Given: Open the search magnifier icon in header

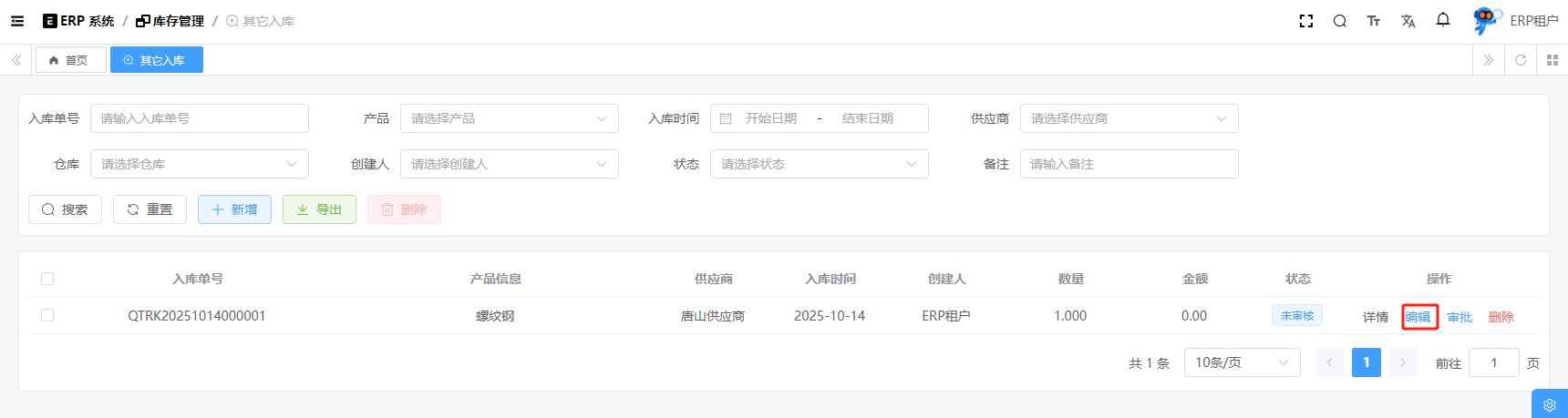Looking at the screenshot, I should pos(1339,21).
